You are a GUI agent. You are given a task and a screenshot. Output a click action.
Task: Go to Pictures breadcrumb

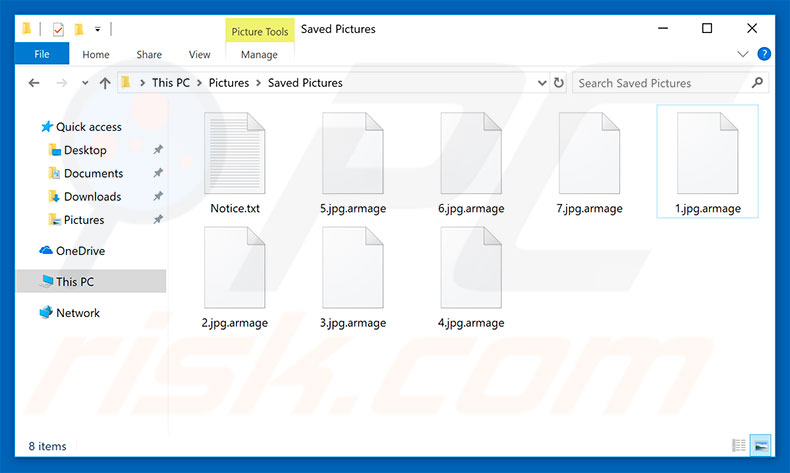click(229, 83)
